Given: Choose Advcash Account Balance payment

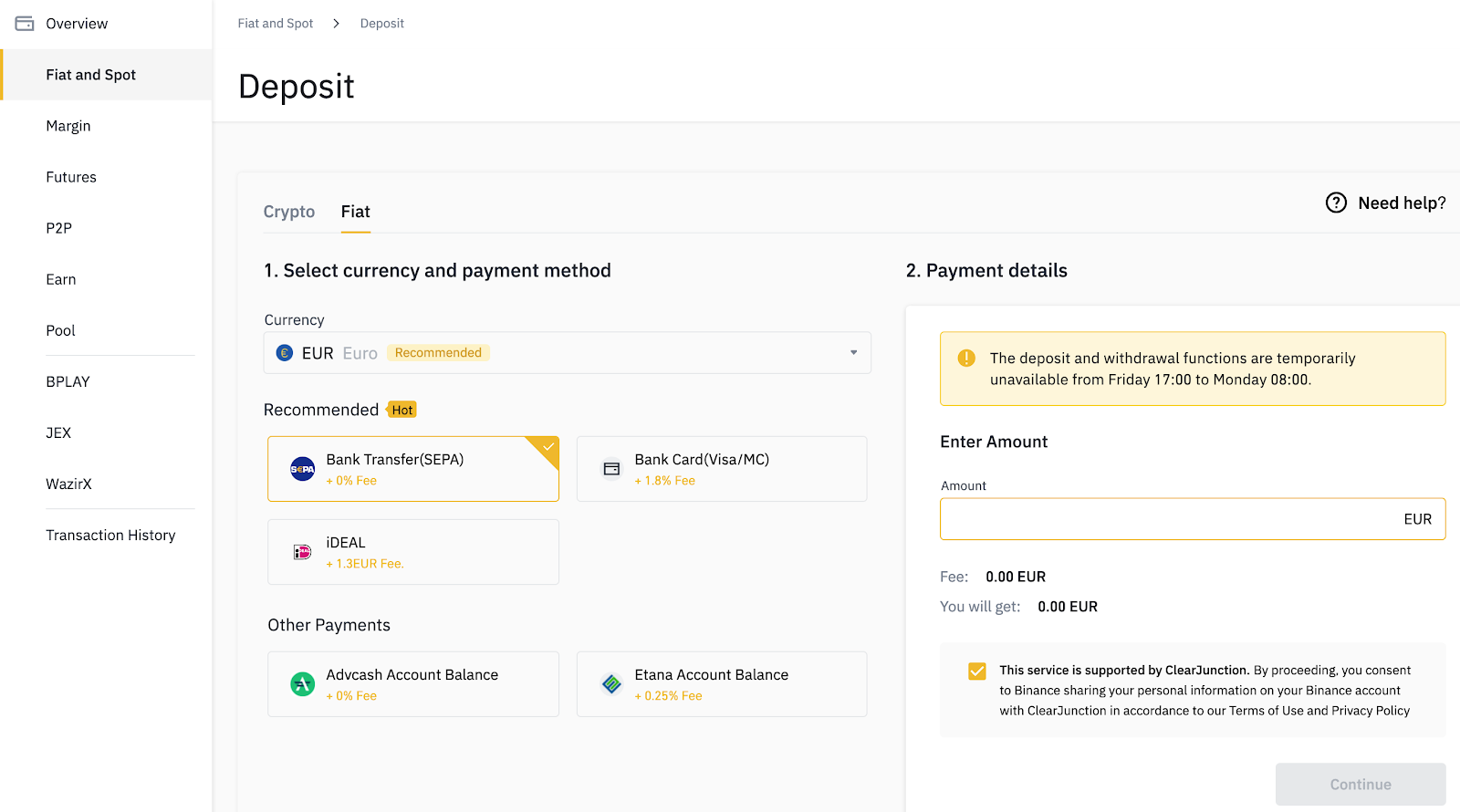Looking at the screenshot, I should coord(413,684).
